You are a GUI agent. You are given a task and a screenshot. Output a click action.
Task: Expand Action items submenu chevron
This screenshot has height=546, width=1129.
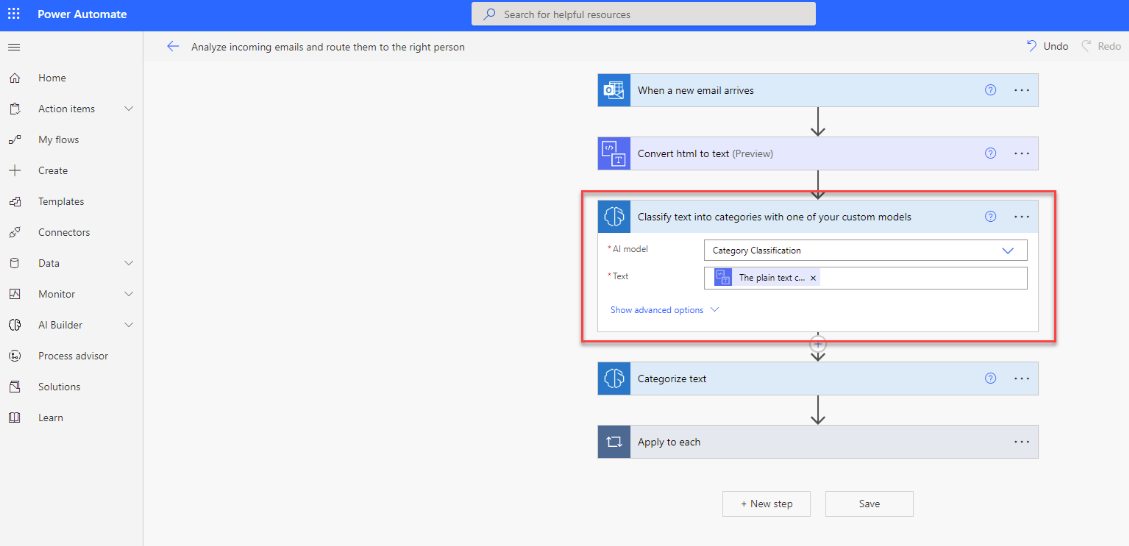(129, 109)
